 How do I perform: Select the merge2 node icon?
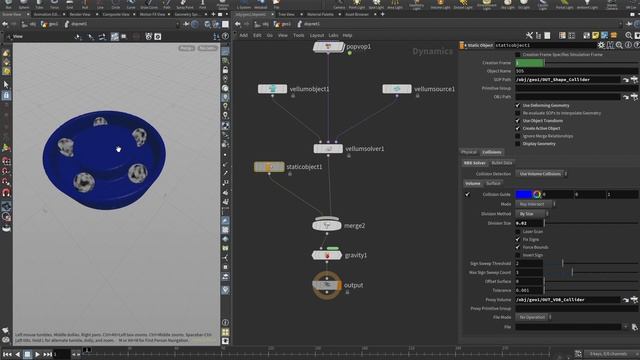327,225
